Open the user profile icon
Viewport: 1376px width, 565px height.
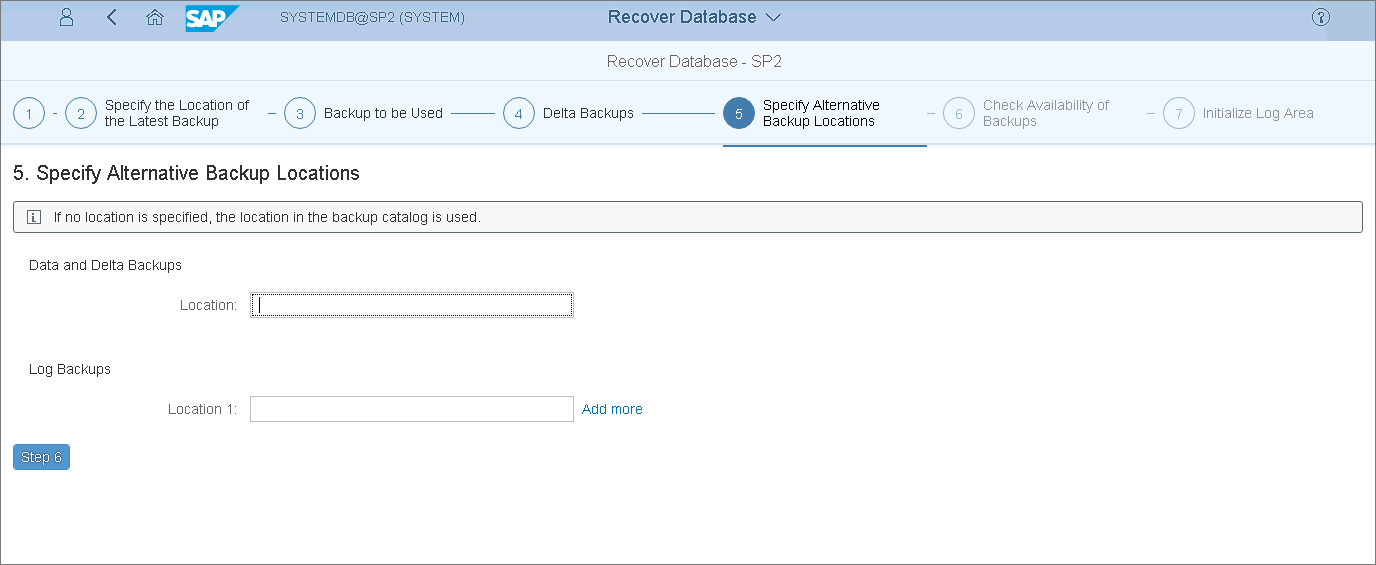tap(67, 17)
